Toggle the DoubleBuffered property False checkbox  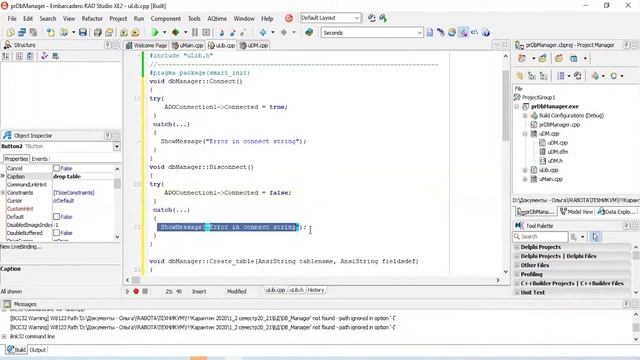coord(56,233)
